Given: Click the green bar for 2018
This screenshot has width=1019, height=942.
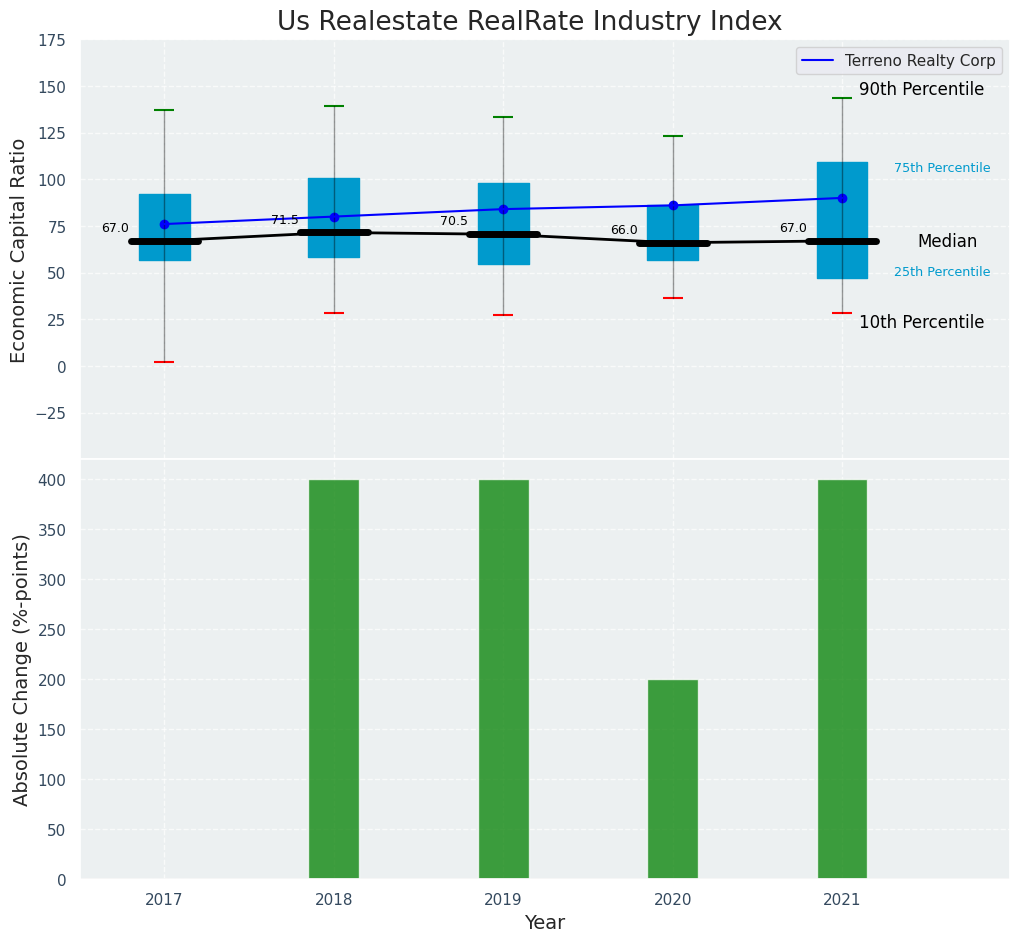Looking at the screenshot, I should coord(334,679).
